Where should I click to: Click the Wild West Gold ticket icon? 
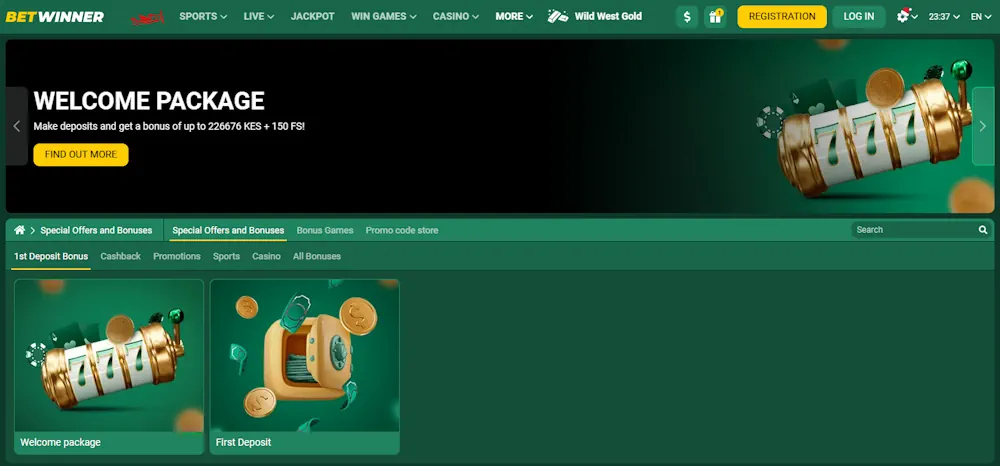click(557, 17)
